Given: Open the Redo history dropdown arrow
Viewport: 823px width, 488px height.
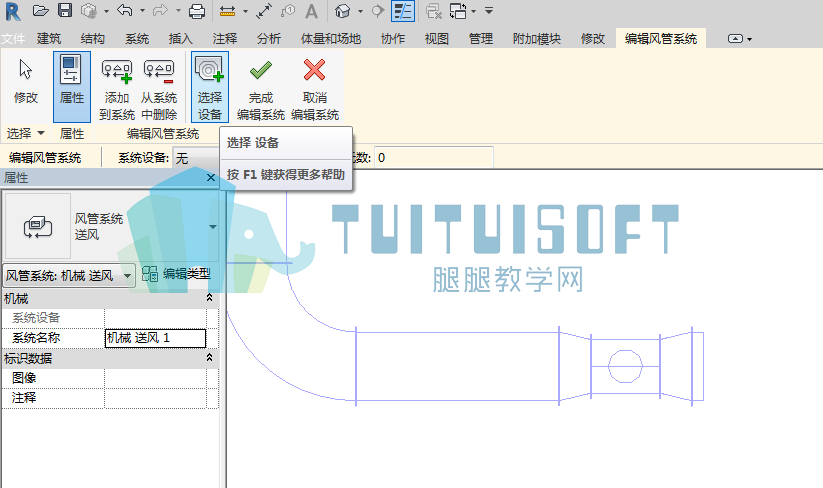Looking at the screenshot, I should tap(178, 11).
